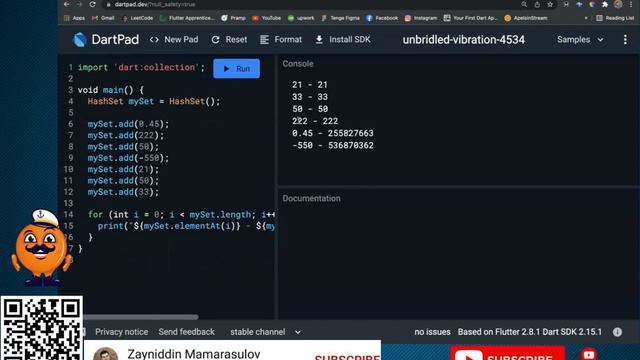Click code line void main() {
640x360 pixels.
[x=111, y=90]
